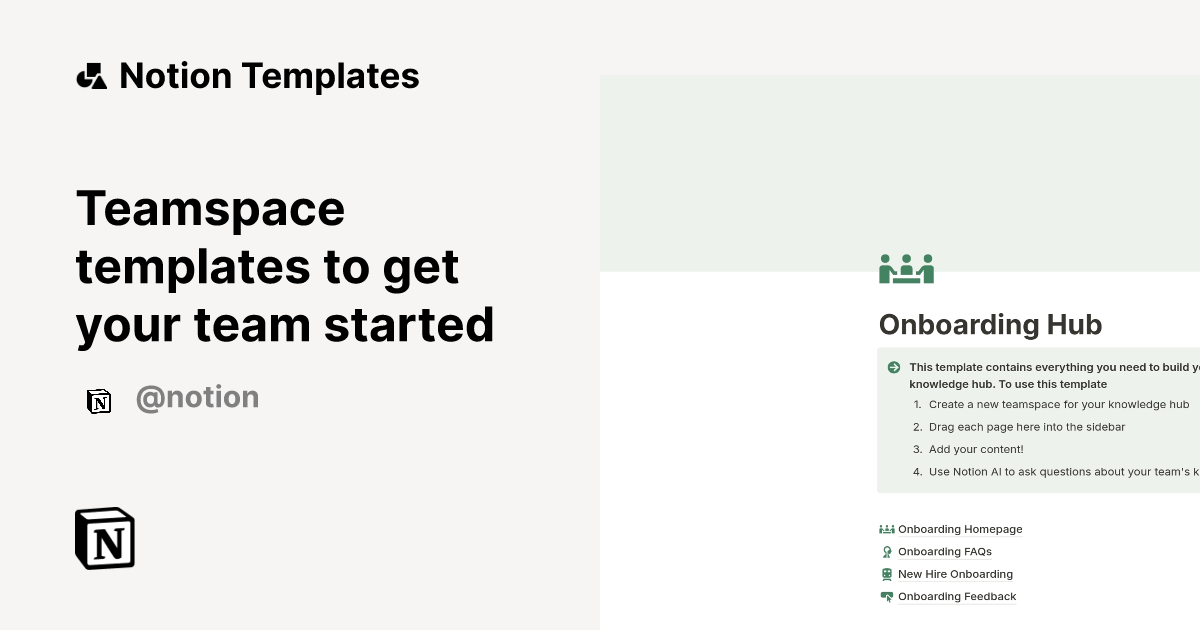The image size is (1200, 630).
Task: Click the award icon beside Onboarding FAQs
Action: 886,552
